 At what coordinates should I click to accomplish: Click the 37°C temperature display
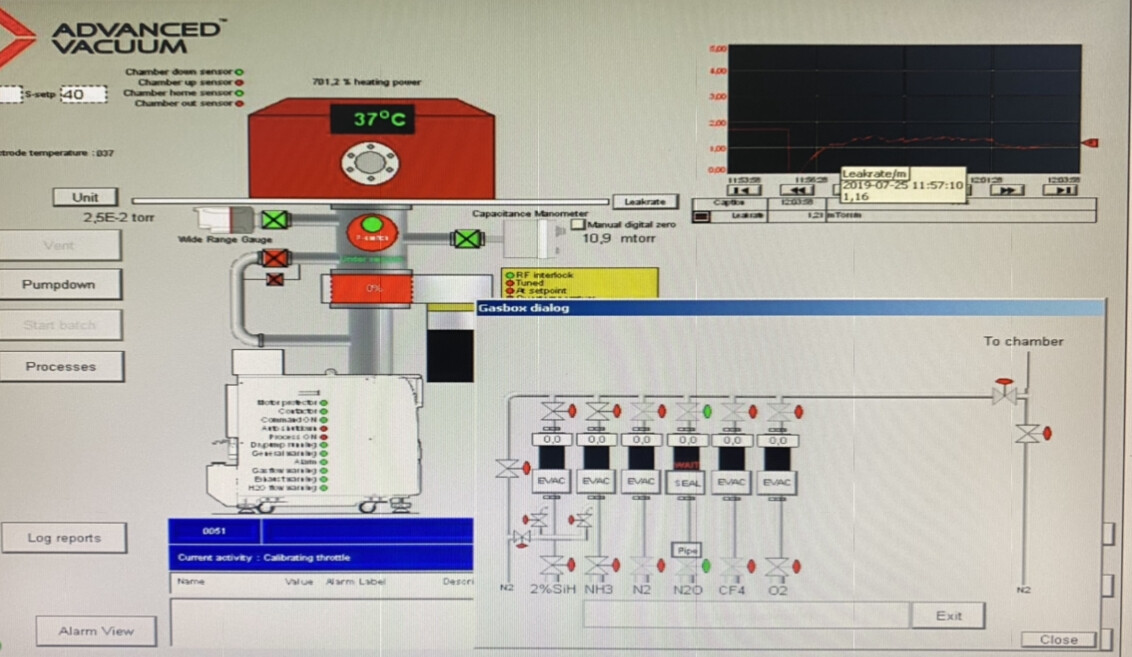pos(372,119)
